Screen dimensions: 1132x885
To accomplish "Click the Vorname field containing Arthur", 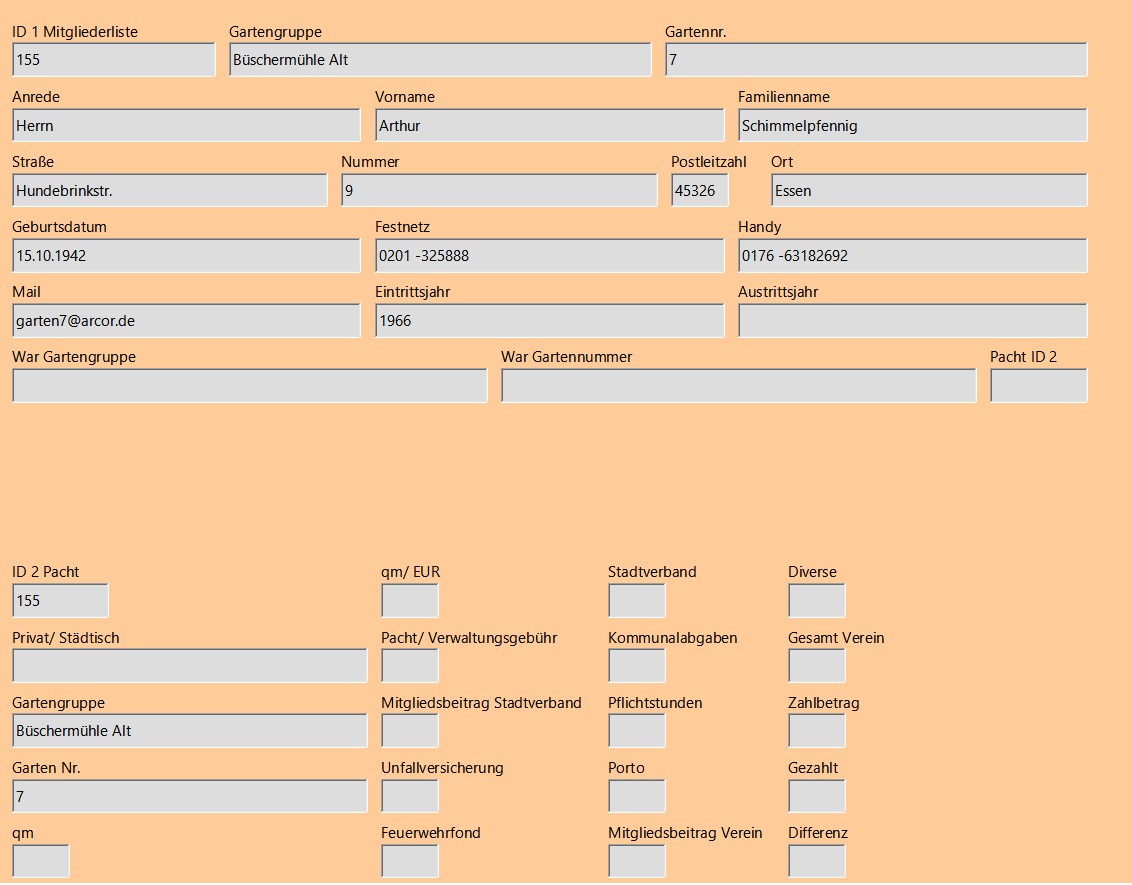I will pos(549,124).
